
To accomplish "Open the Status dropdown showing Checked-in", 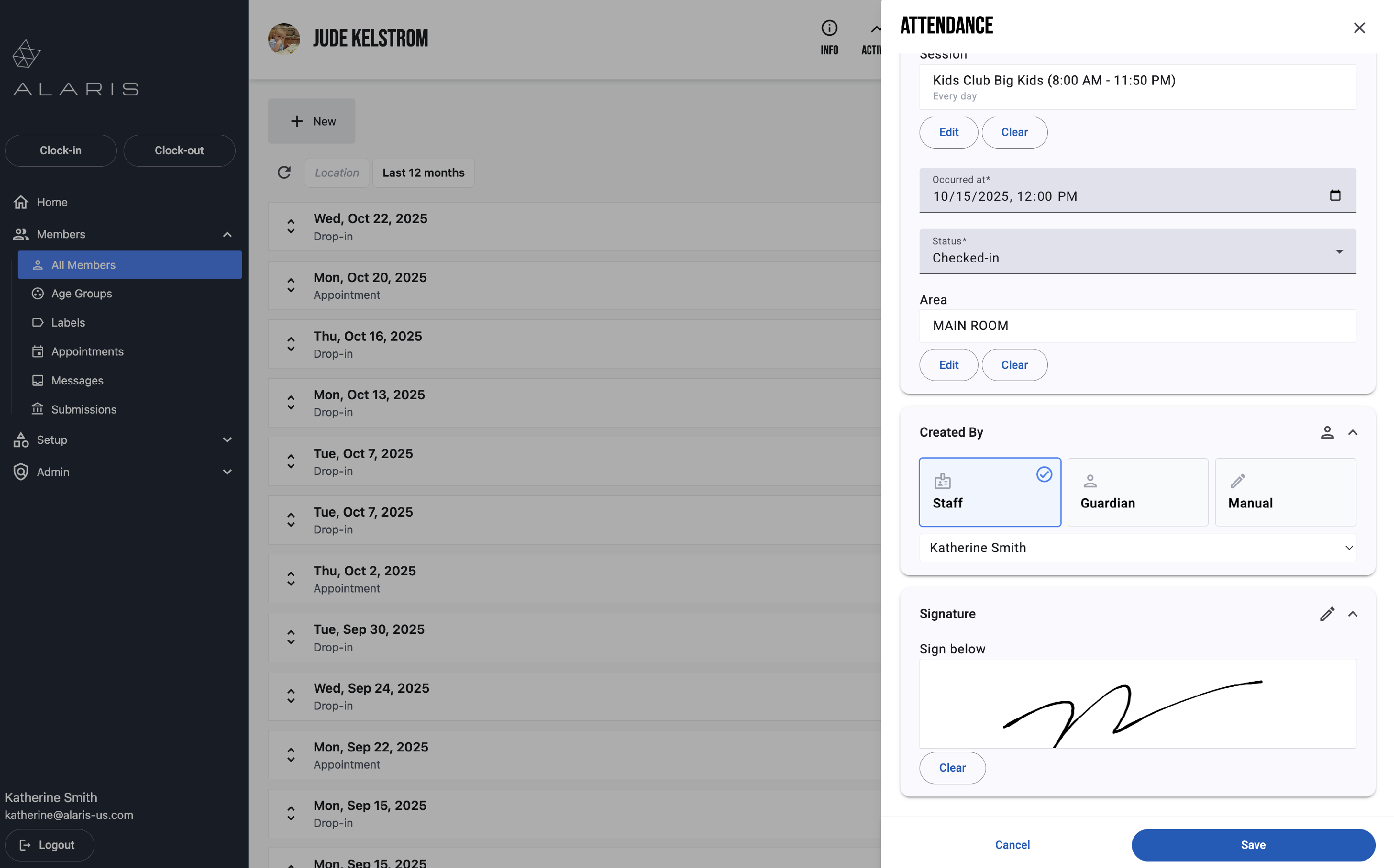I will pos(1137,251).
